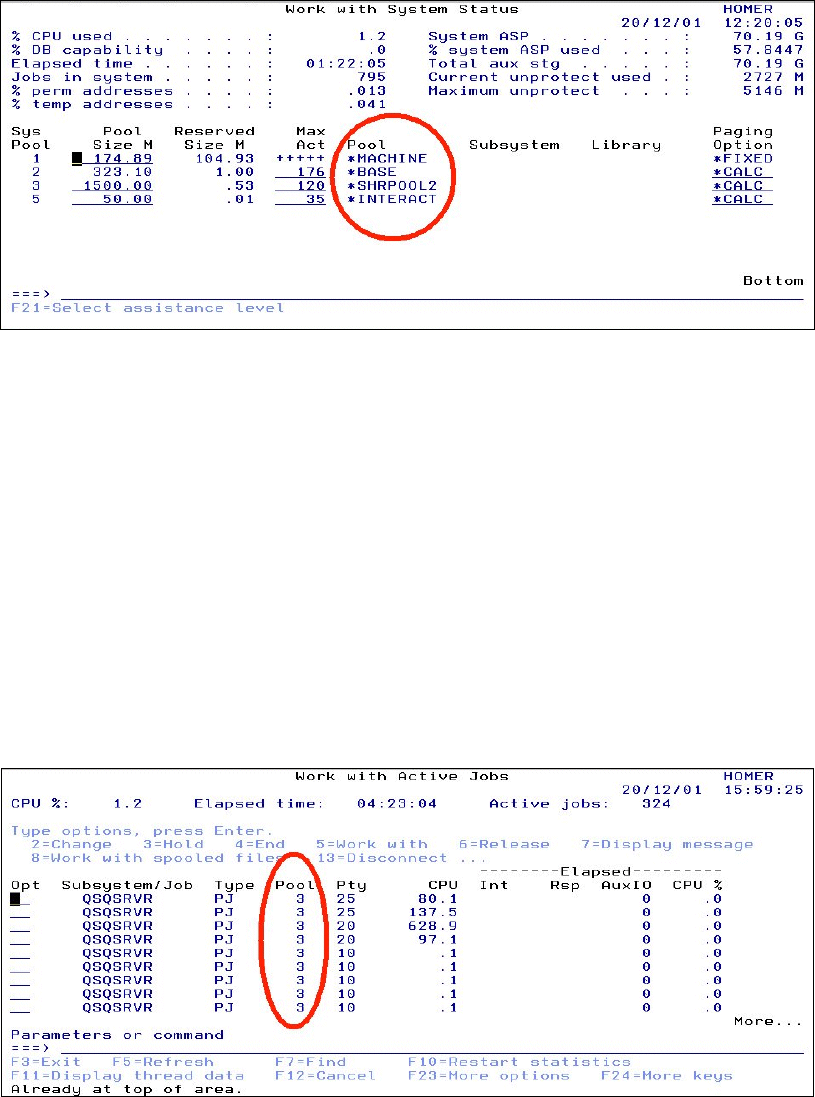Click the *MACHINE pool size field 174.89
Viewport: 815px width, 1097px height.
click(113, 159)
